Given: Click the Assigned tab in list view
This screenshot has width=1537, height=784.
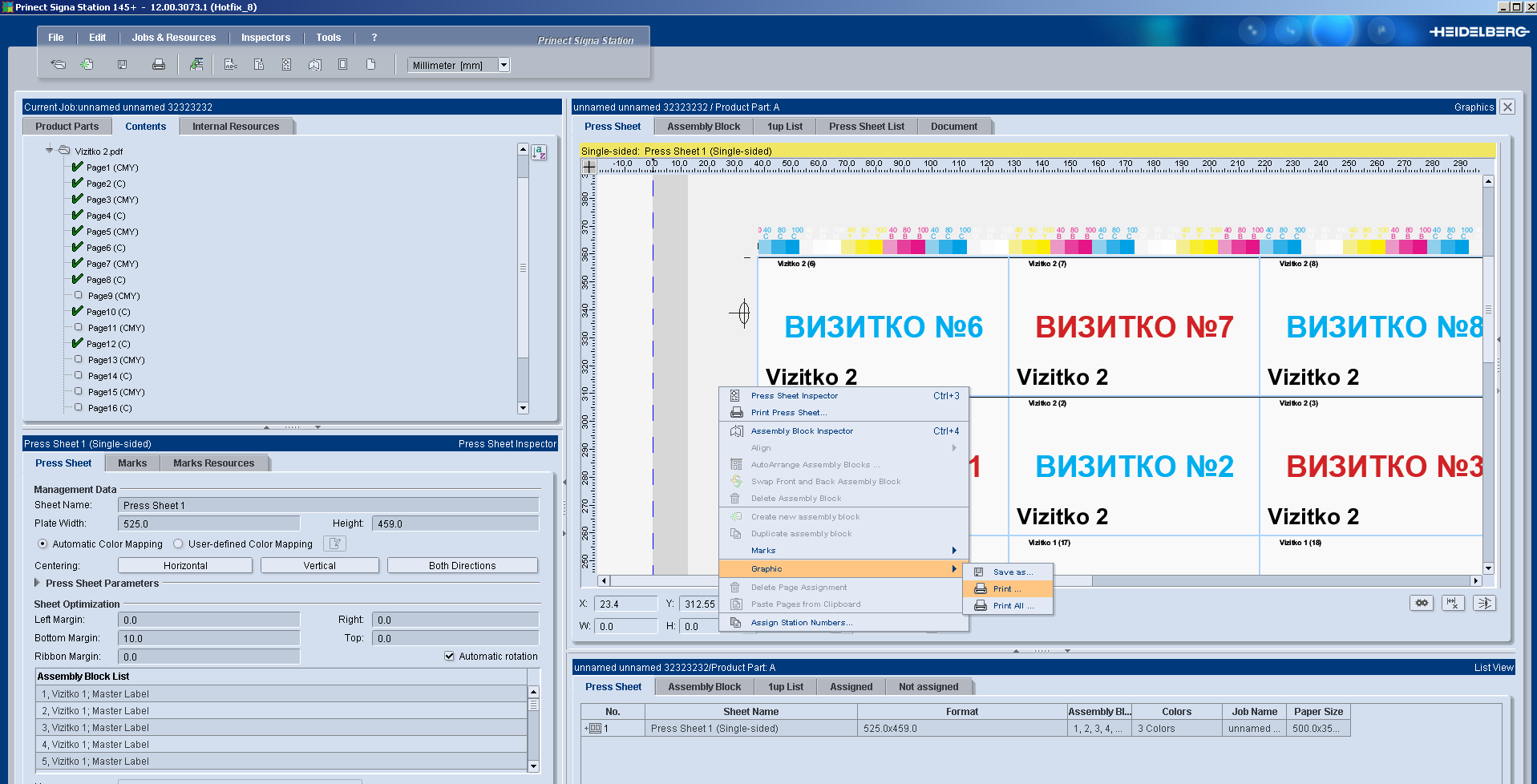Looking at the screenshot, I should pyautogui.click(x=851, y=687).
